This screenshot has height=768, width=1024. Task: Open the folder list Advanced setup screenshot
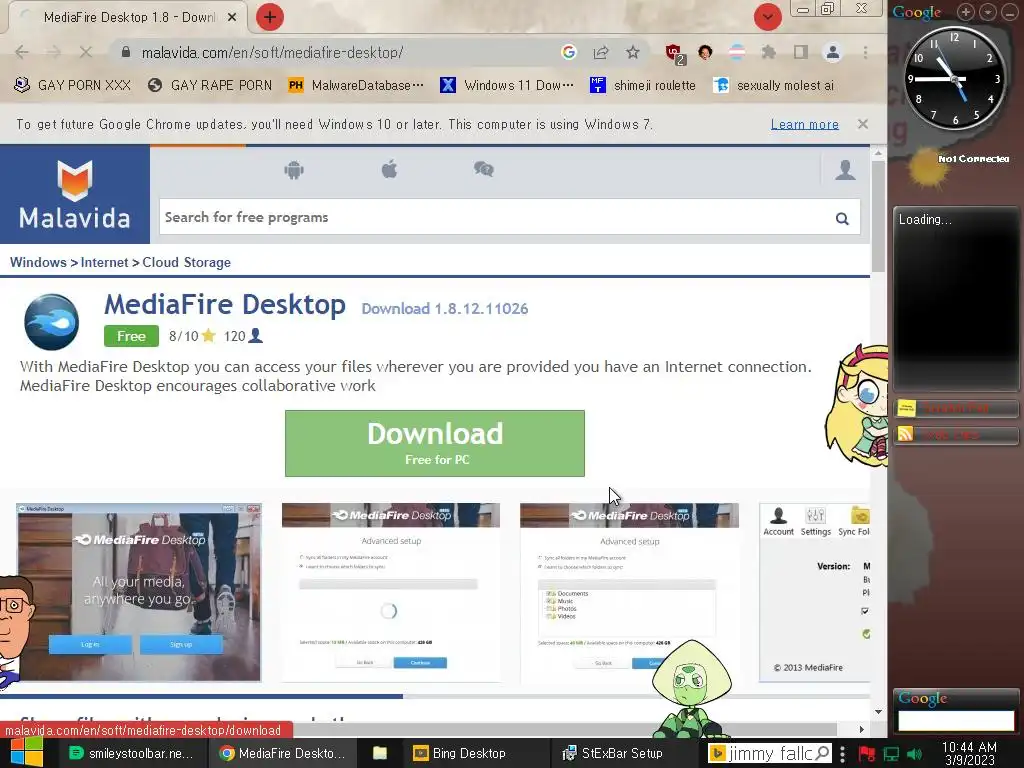tap(630, 592)
